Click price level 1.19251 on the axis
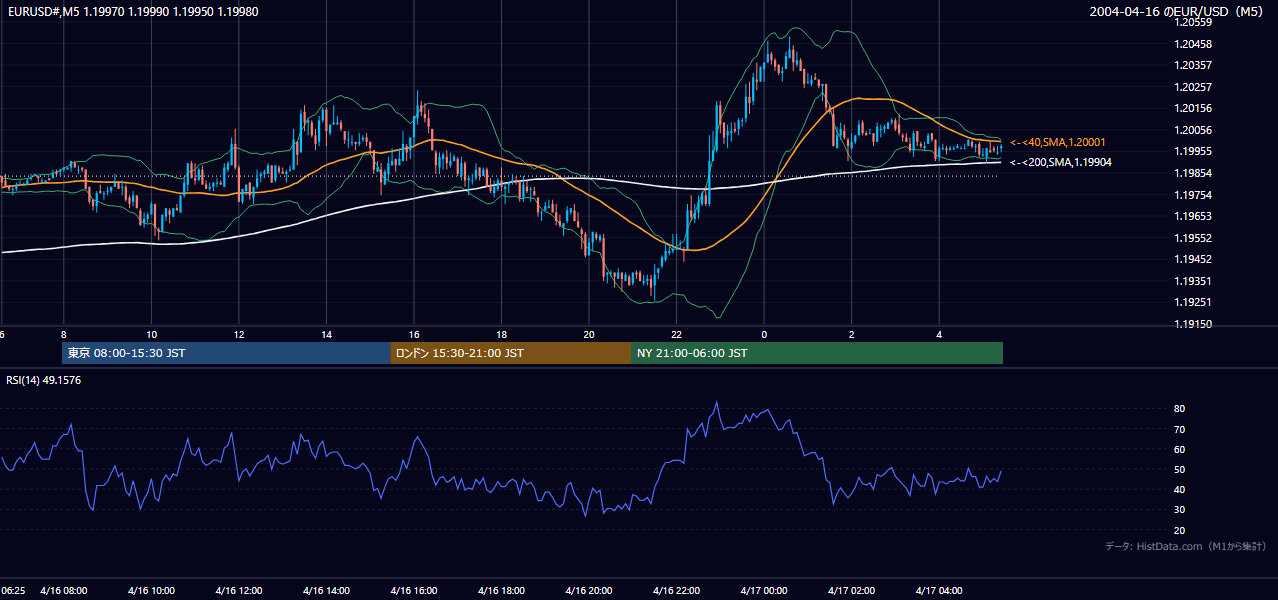 1191,302
